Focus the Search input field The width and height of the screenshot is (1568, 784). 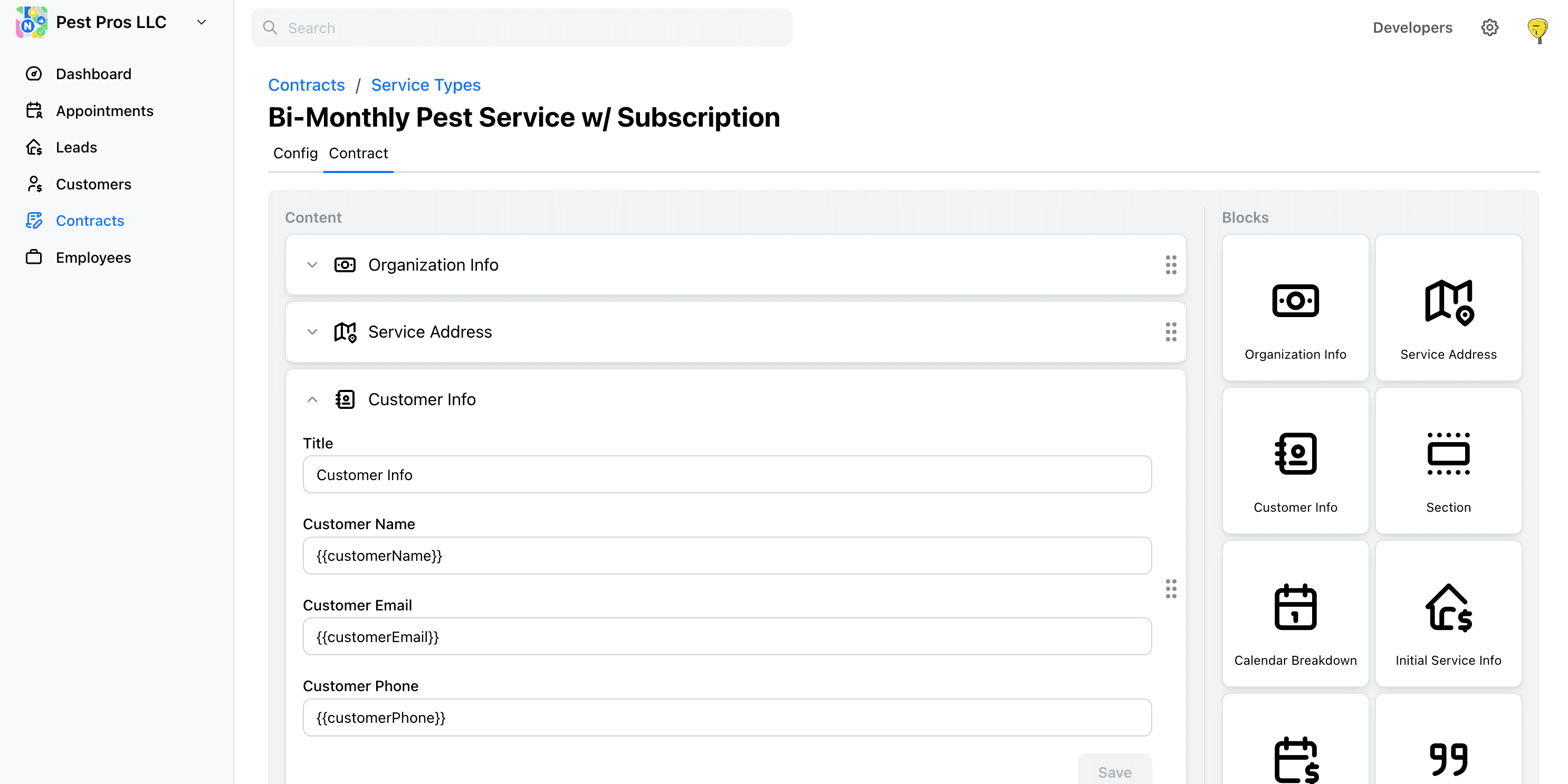click(522, 28)
